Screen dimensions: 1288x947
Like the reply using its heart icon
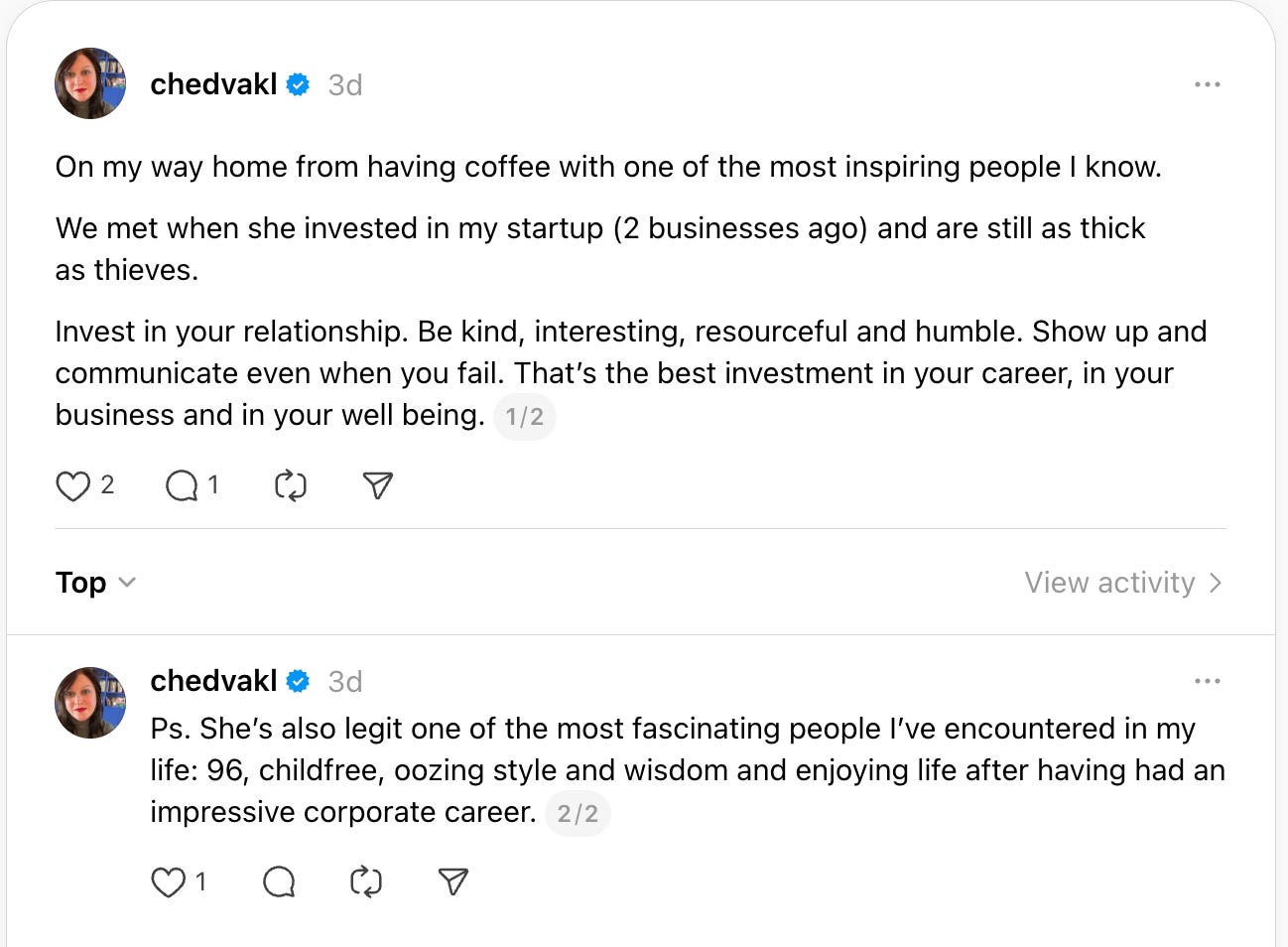pyautogui.click(x=166, y=880)
